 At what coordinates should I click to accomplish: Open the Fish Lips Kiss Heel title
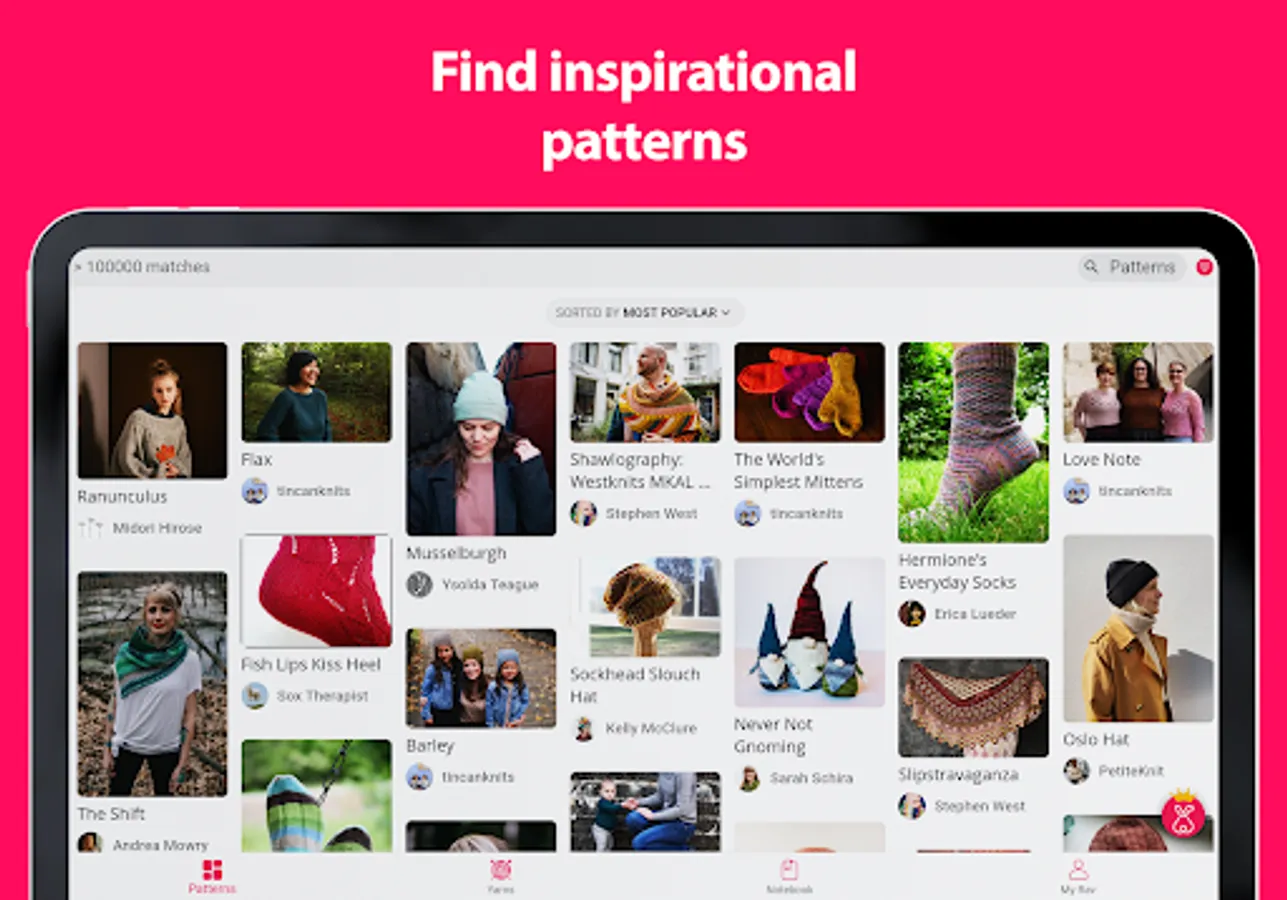point(311,664)
